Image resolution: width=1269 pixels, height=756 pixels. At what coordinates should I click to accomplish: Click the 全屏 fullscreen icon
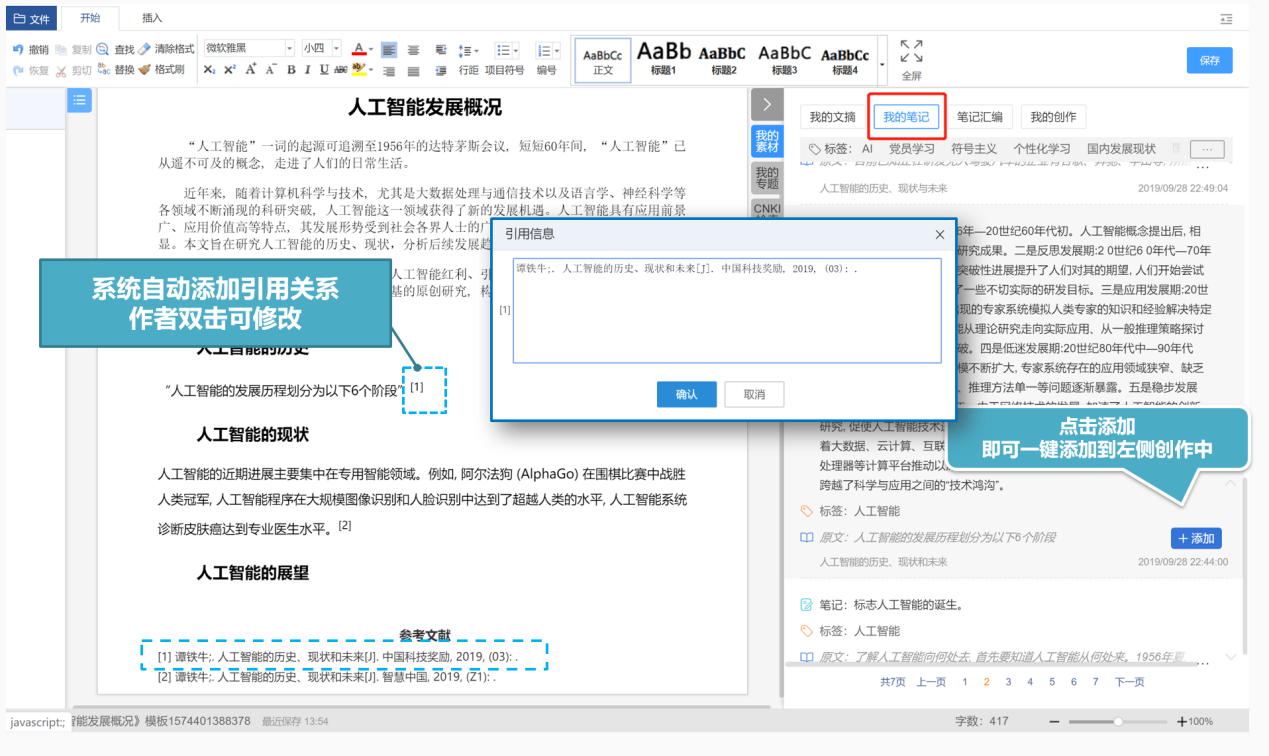911,52
